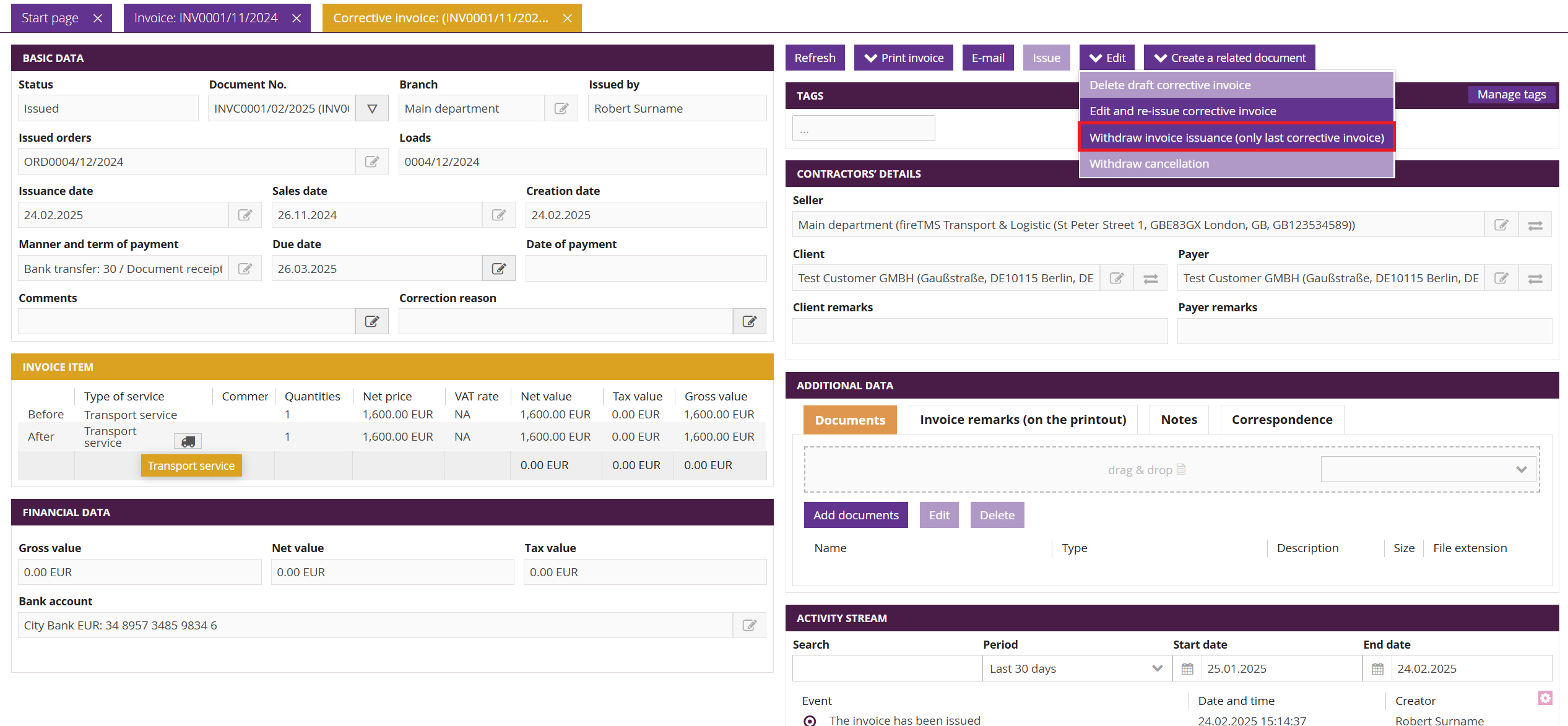
Task: Click the Add documents button
Action: pos(855,515)
